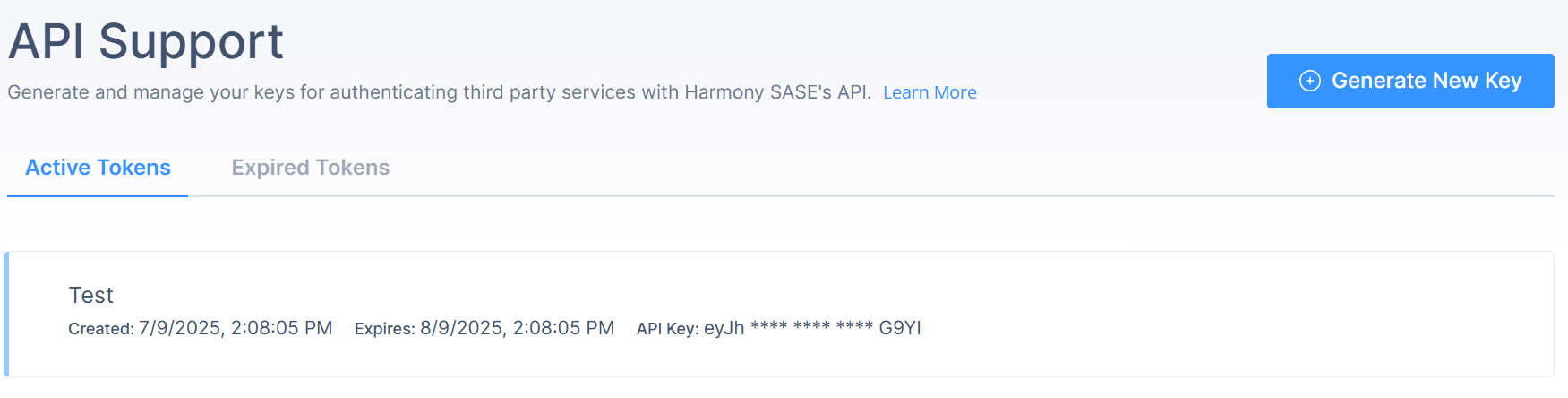Click the eyJh prefix of the API key
This screenshot has width=1568, height=398.
click(724, 328)
